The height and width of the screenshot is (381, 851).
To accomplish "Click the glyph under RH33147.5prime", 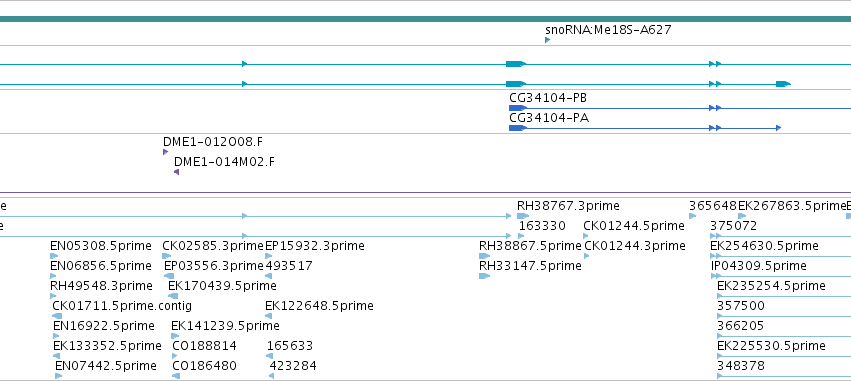I will tap(484, 276).
